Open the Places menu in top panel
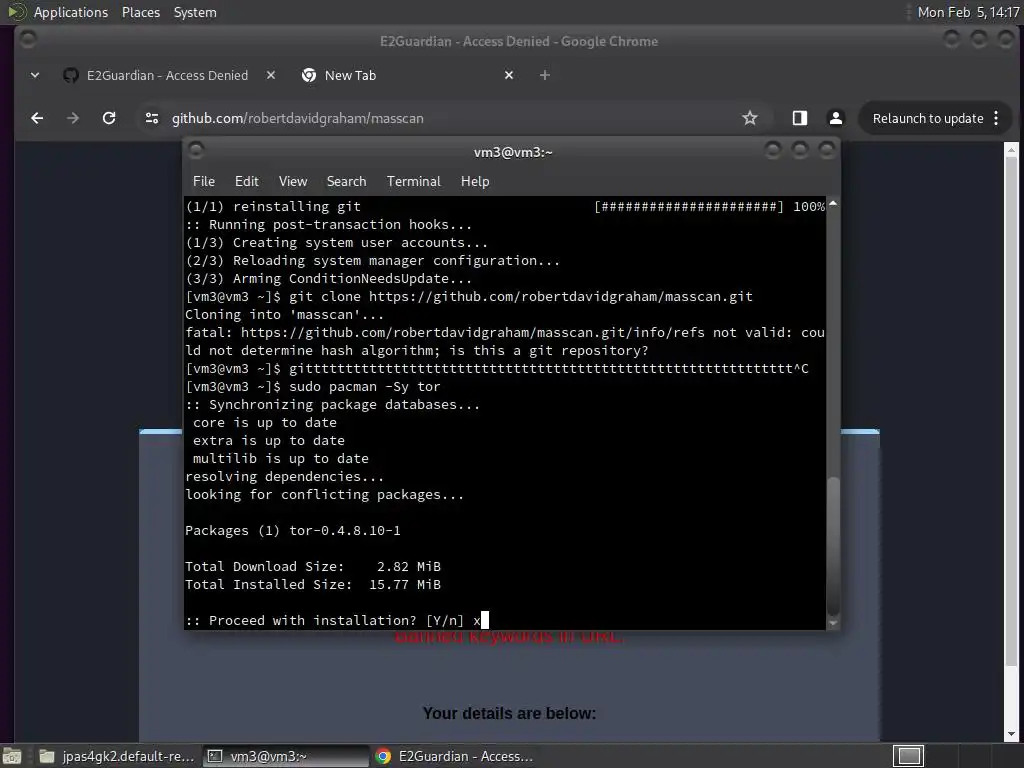 pos(140,12)
